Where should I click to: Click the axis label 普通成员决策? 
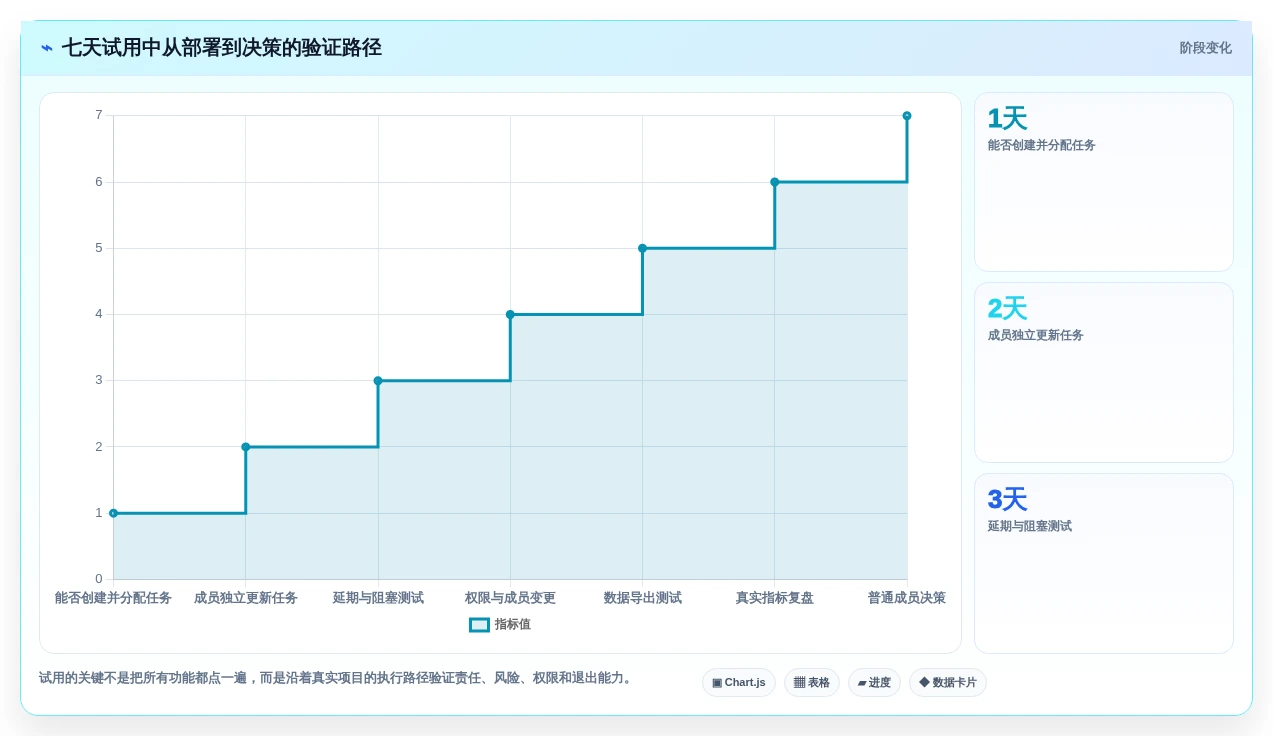pyautogui.click(x=907, y=598)
